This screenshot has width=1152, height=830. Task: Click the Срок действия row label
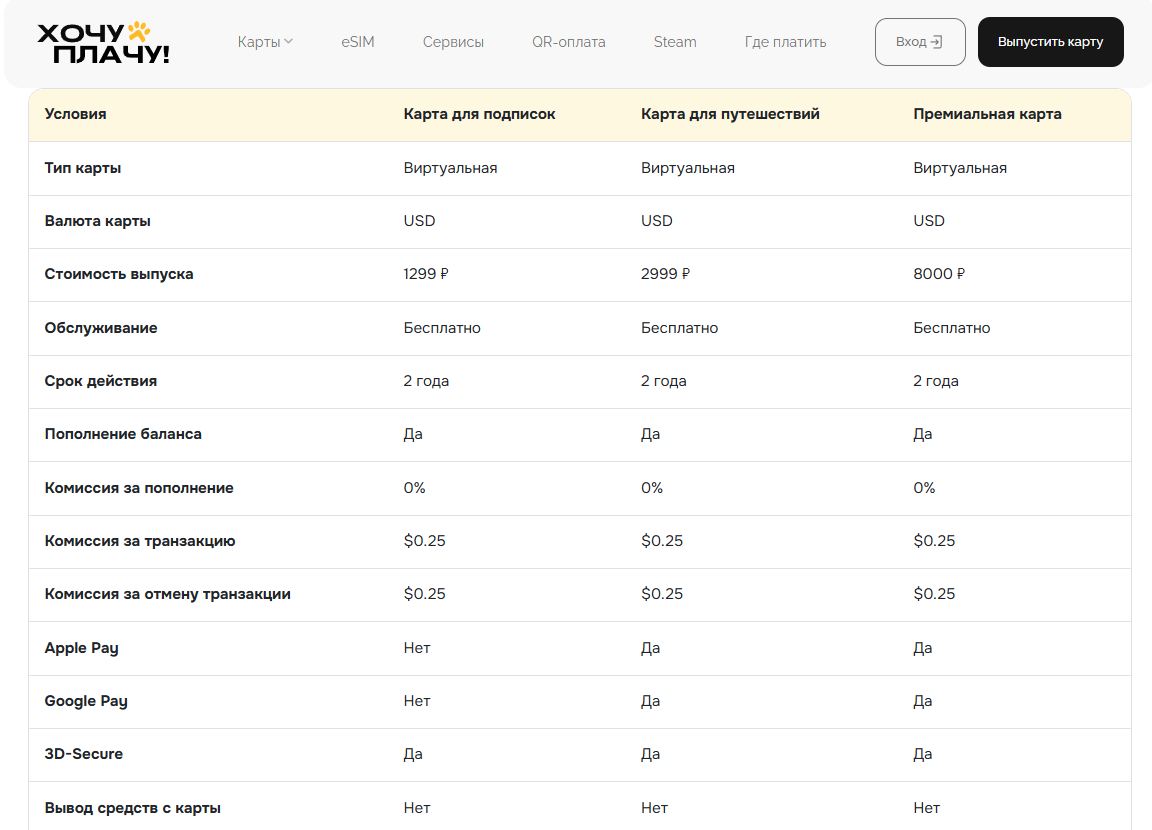click(x=101, y=381)
